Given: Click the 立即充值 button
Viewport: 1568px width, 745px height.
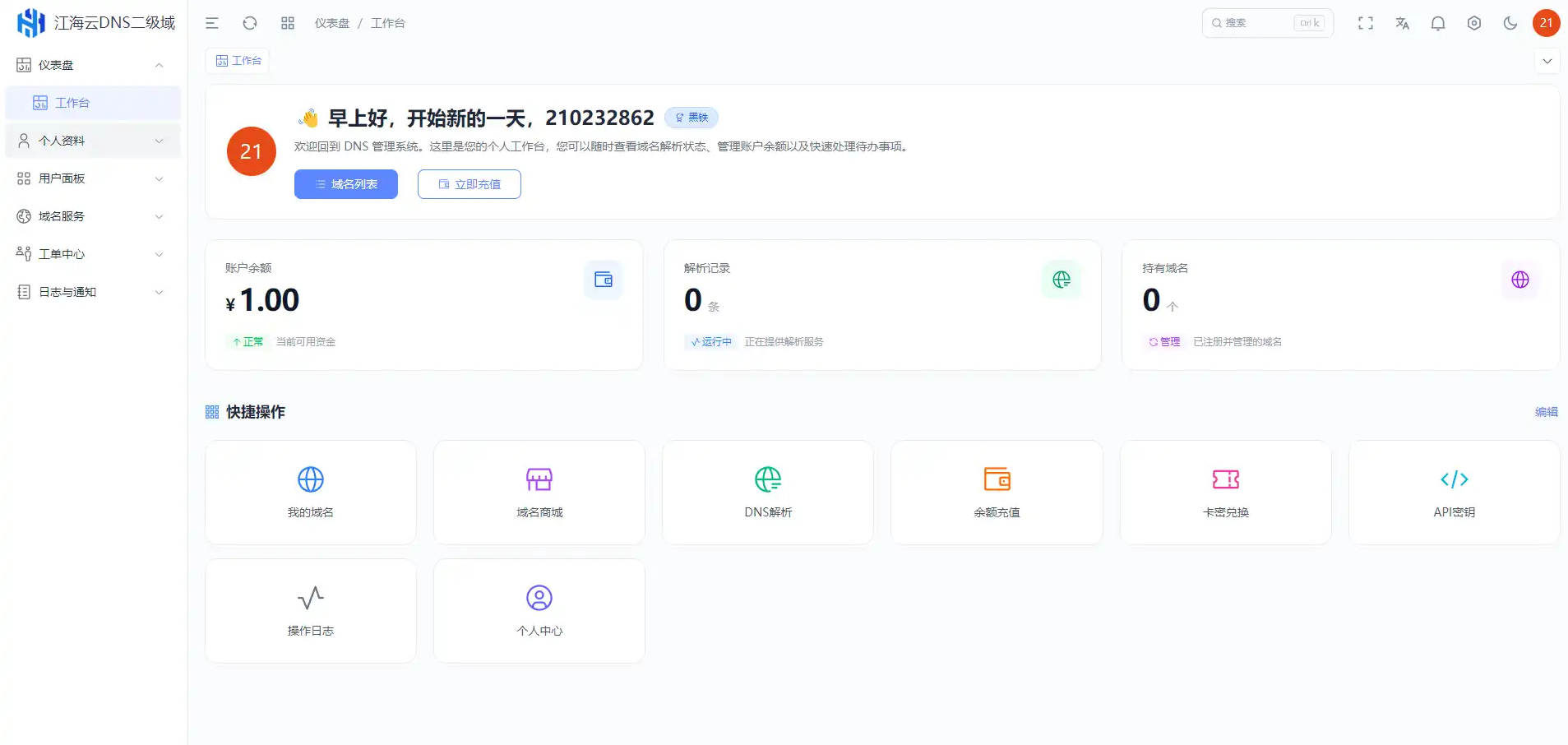Looking at the screenshot, I should tap(469, 183).
